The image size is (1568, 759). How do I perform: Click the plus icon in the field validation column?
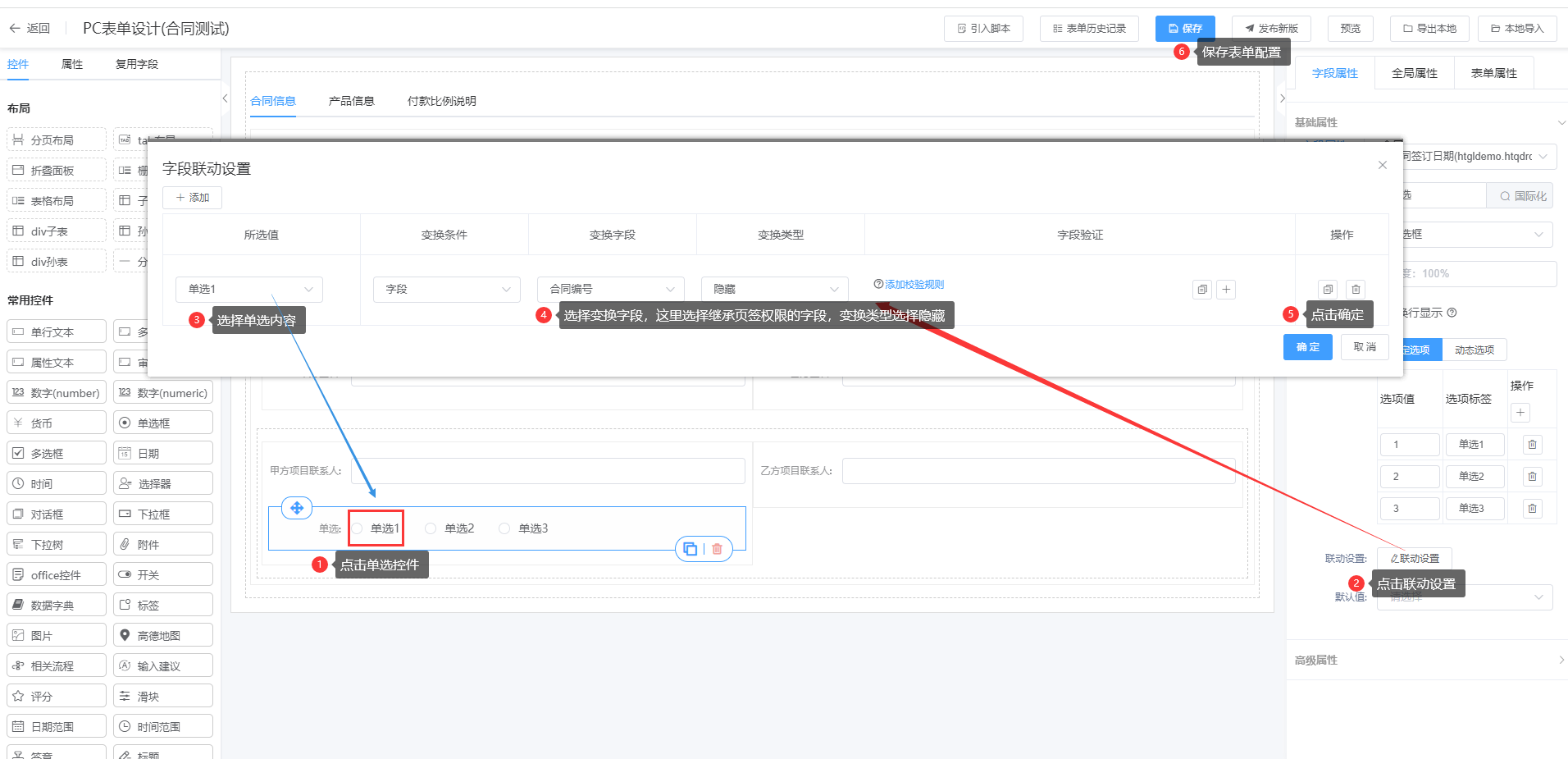click(1226, 290)
